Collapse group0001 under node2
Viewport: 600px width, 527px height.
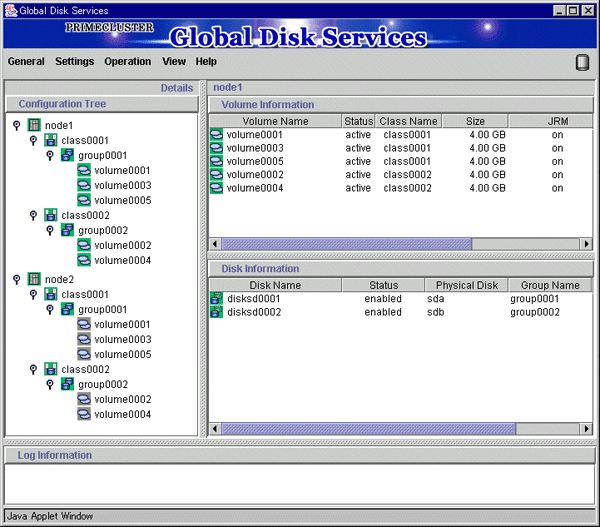(x=50, y=309)
